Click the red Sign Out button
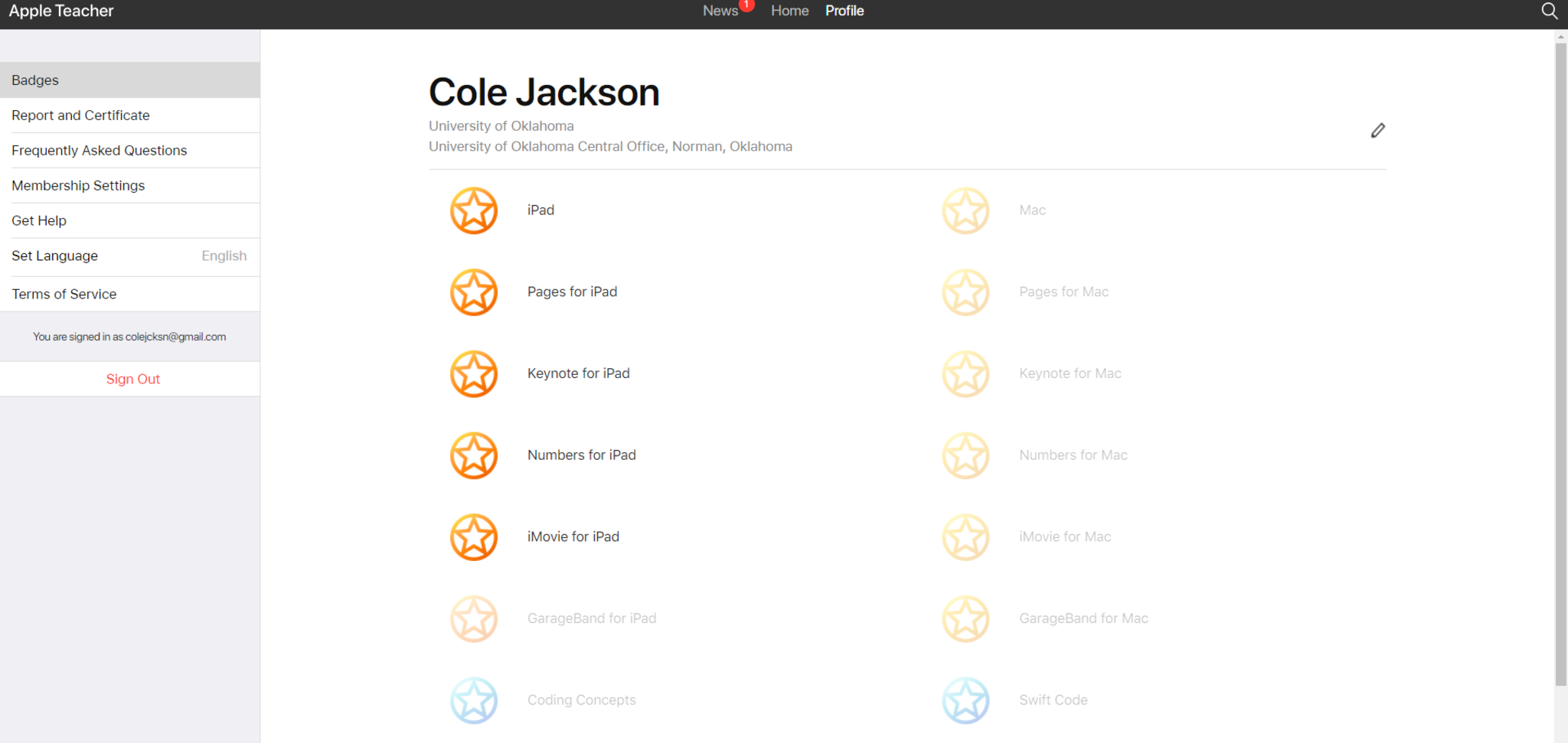 [132, 380]
